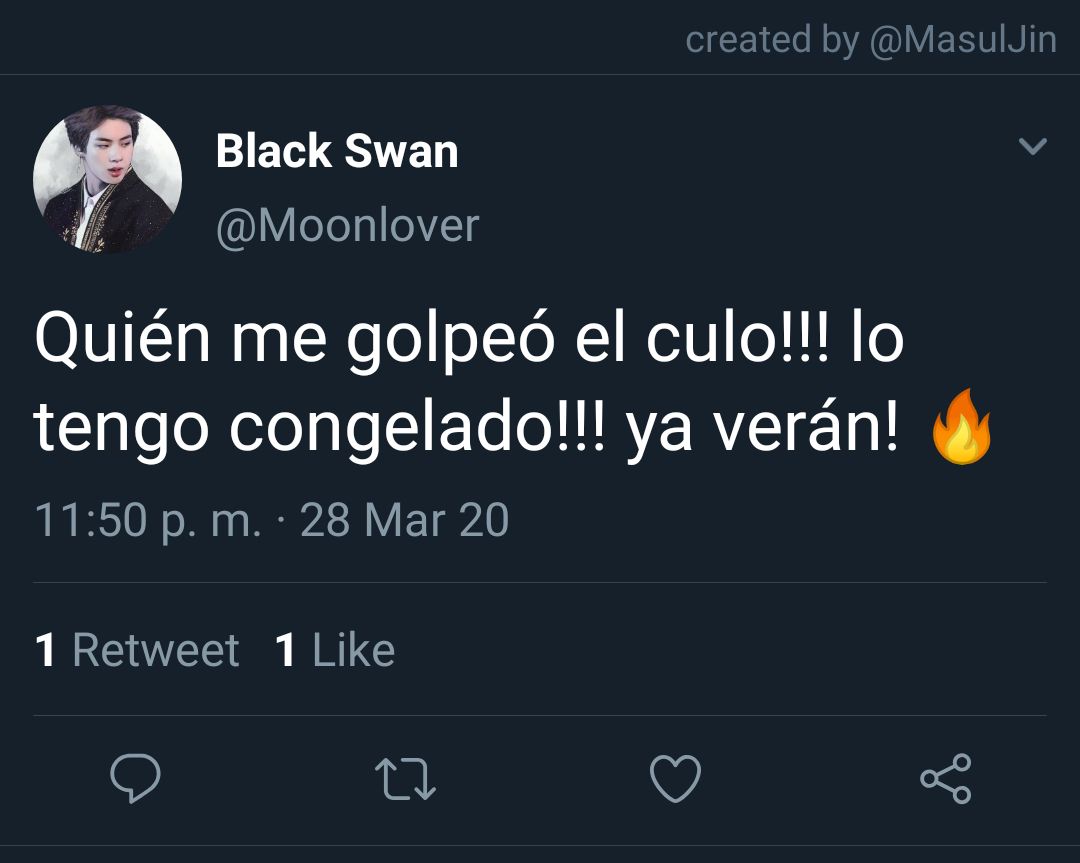Open the share icon for this tweet
The height and width of the screenshot is (863, 1080).
coord(946,778)
